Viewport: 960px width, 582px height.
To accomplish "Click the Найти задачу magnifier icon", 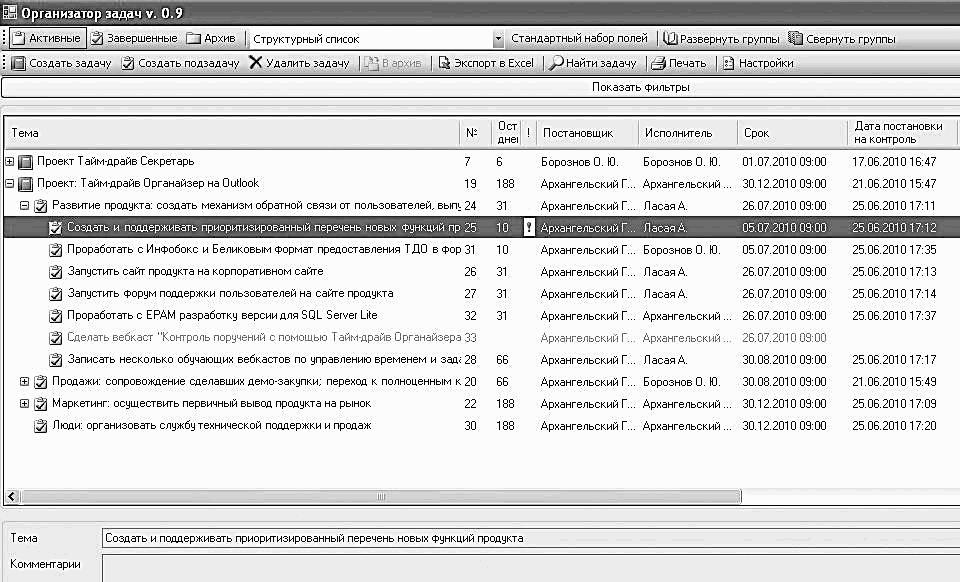I will pos(556,62).
